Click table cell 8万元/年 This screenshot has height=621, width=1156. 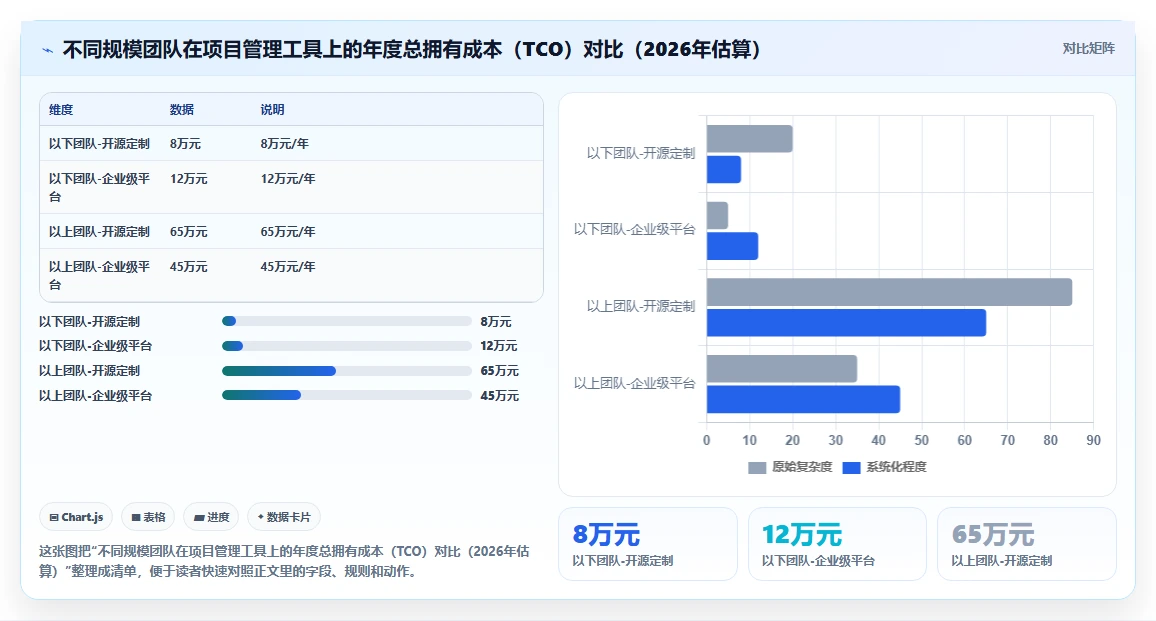(285, 144)
